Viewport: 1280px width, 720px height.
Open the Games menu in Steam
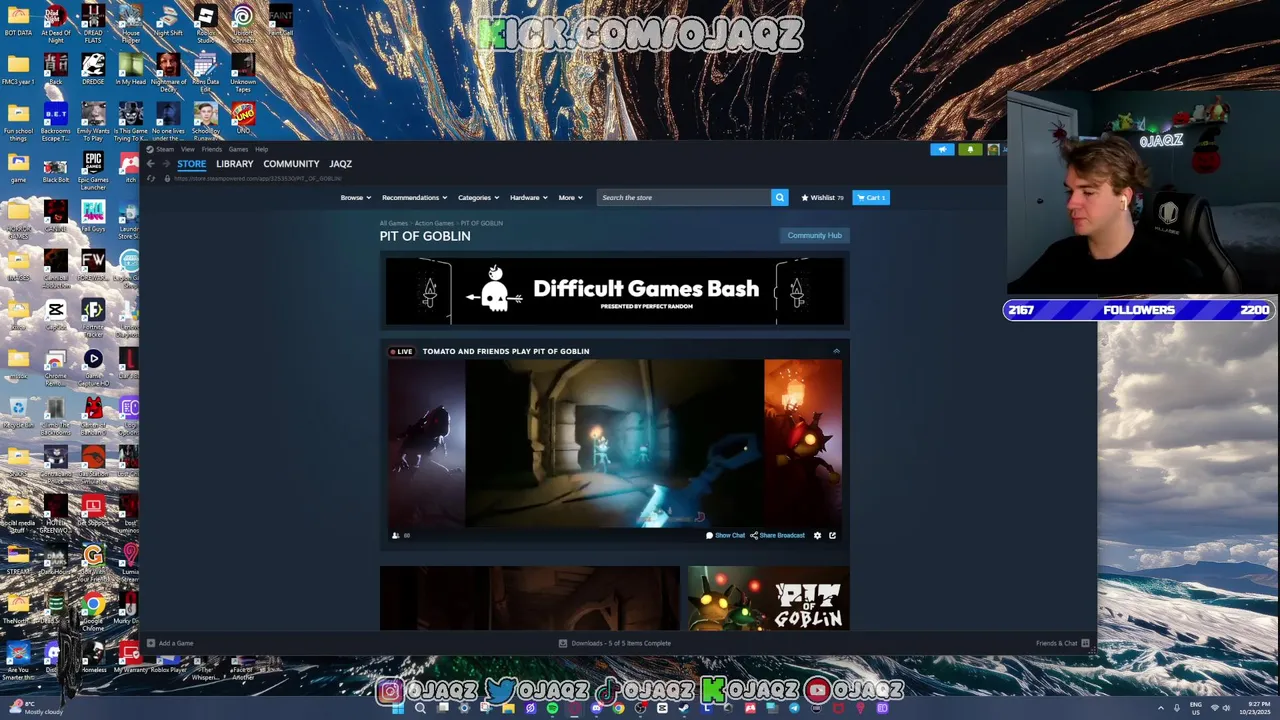238,149
